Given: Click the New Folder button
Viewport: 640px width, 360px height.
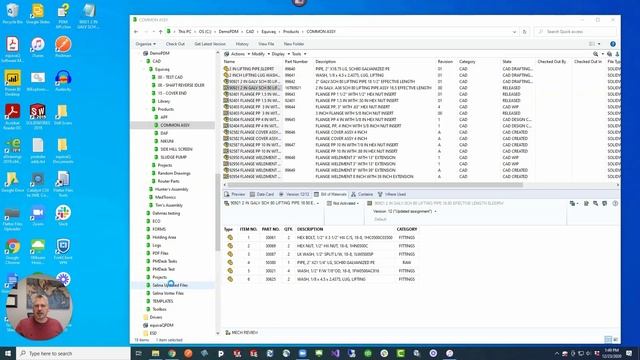Looking at the screenshot, I should coord(294,44).
